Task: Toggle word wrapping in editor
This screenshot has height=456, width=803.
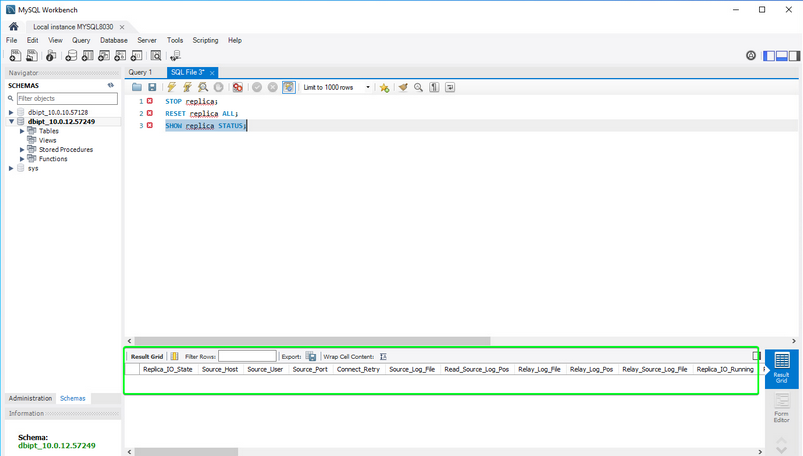Action: click(x=450, y=87)
